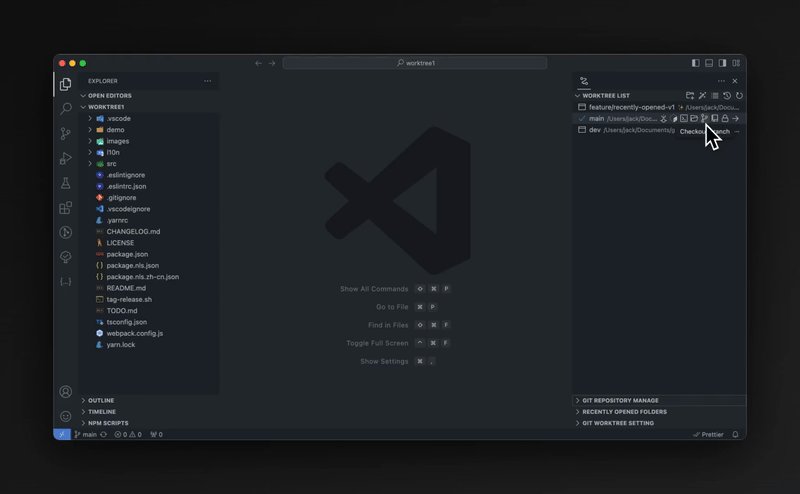This screenshot has width=800, height=494.
Task: Click the ports forwarded count in status bar
Action: coord(157,434)
